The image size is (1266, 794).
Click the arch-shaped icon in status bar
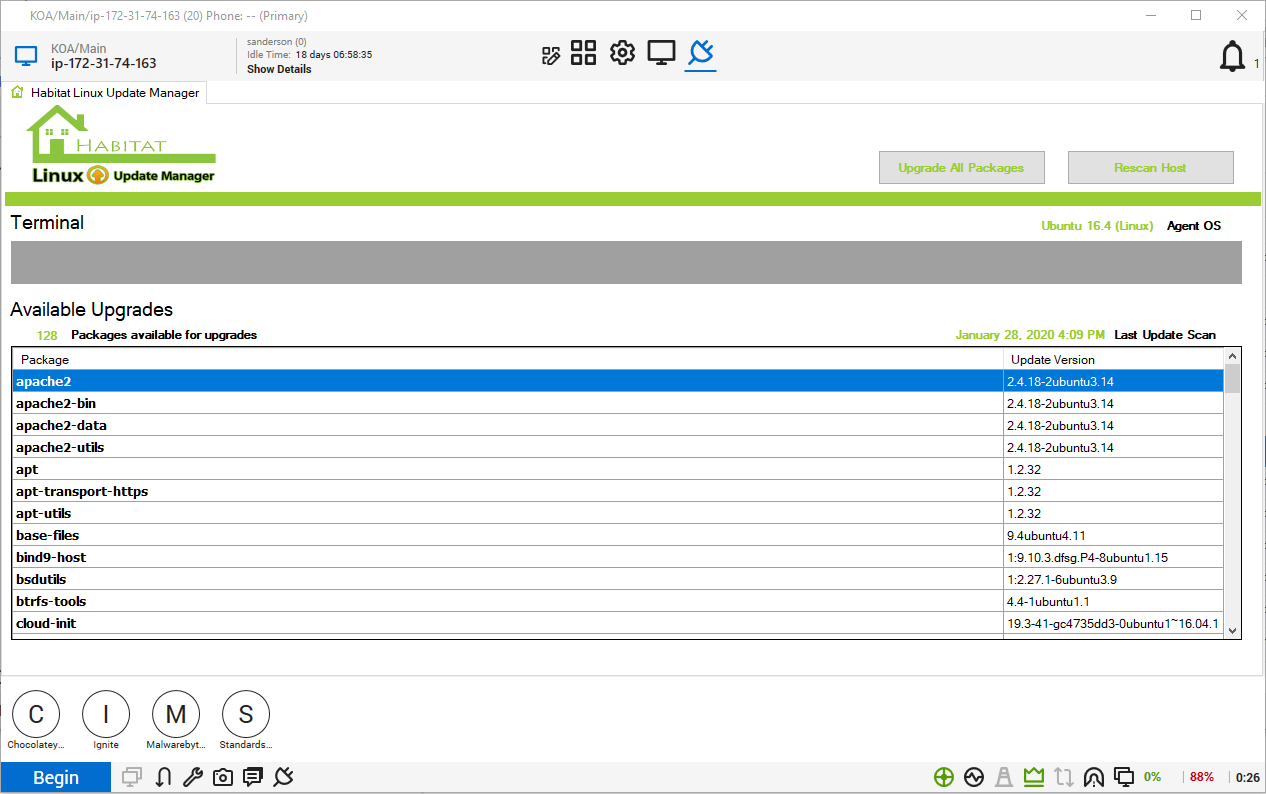1094,777
